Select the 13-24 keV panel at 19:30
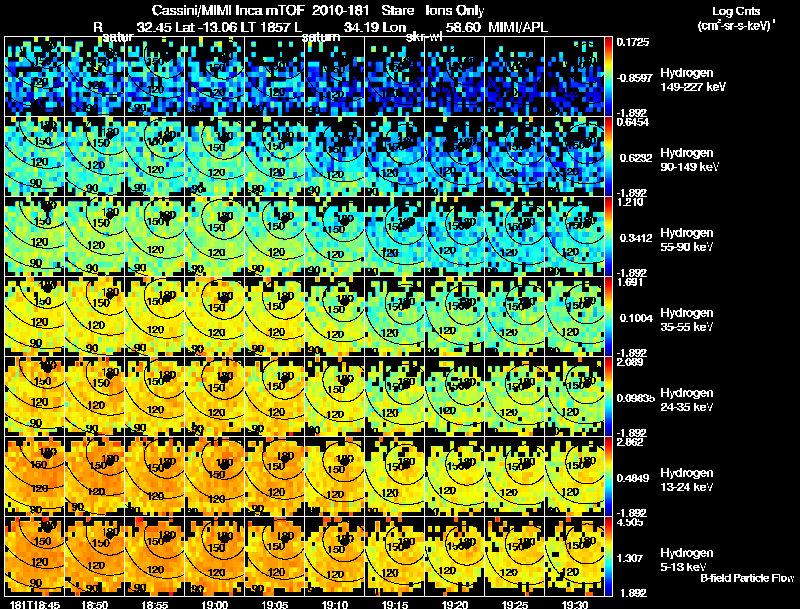This screenshot has height=609, width=800. click(x=574, y=477)
